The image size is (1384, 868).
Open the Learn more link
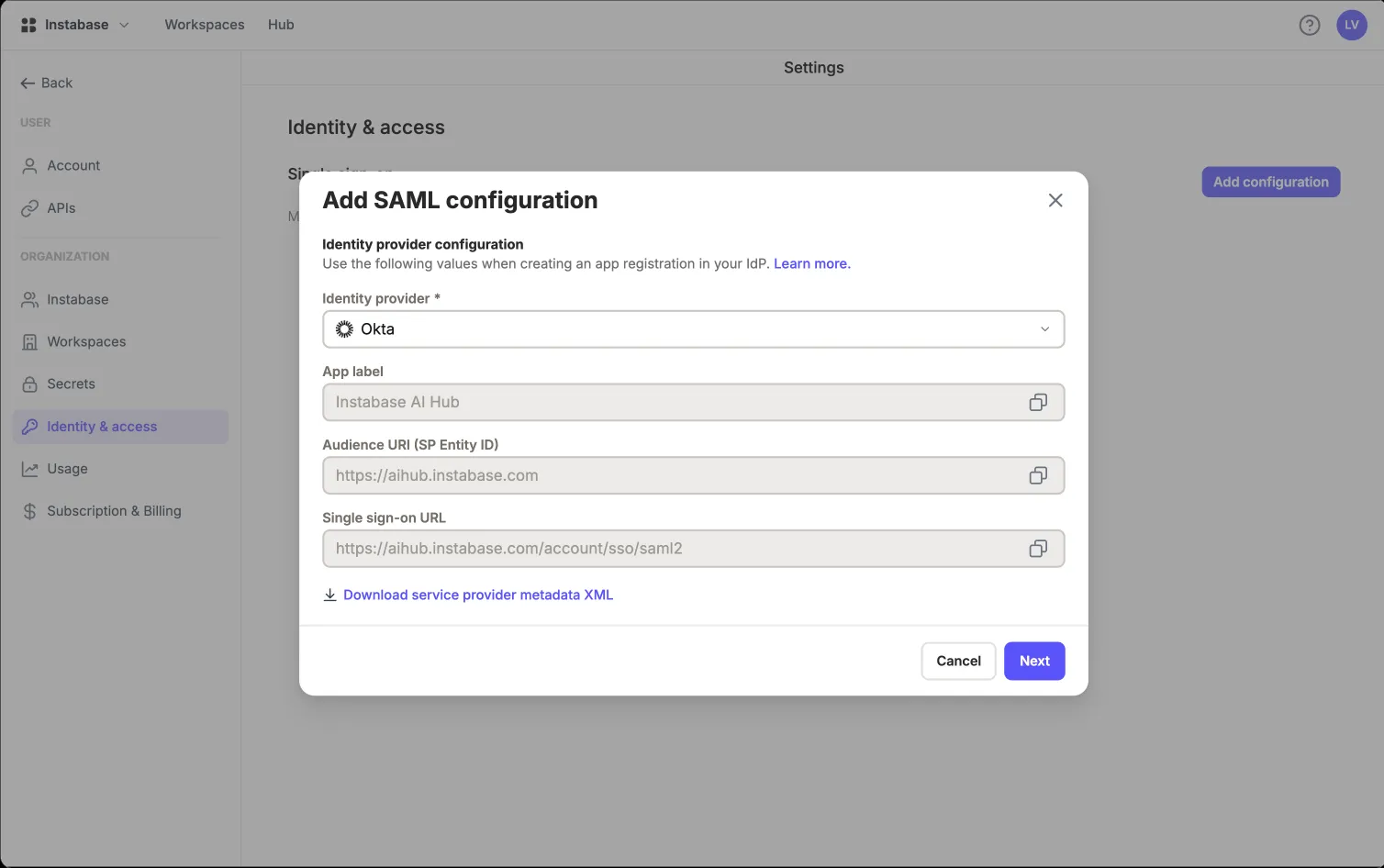pyautogui.click(x=812, y=263)
